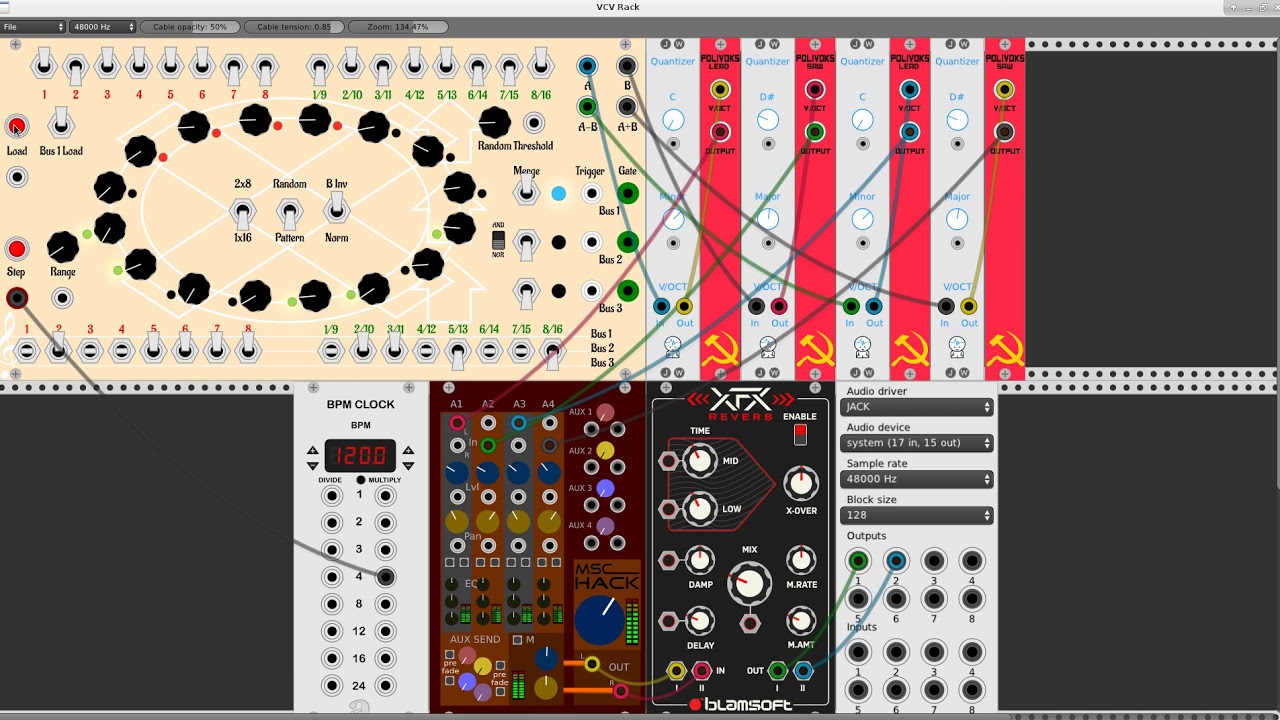This screenshot has height=720, width=1280.
Task: Click the A-B output jack
Action: click(587, 106)
